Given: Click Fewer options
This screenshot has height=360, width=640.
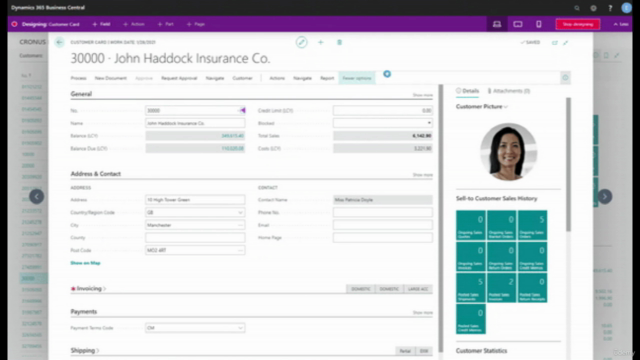Looking at the screenshot, I should click(x=357, y=78).
